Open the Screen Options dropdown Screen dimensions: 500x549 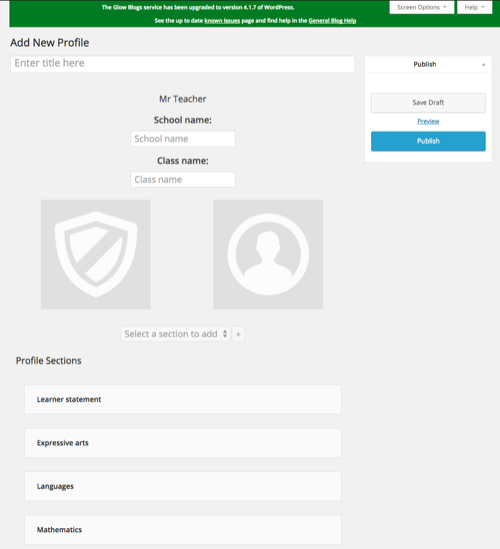422,7
